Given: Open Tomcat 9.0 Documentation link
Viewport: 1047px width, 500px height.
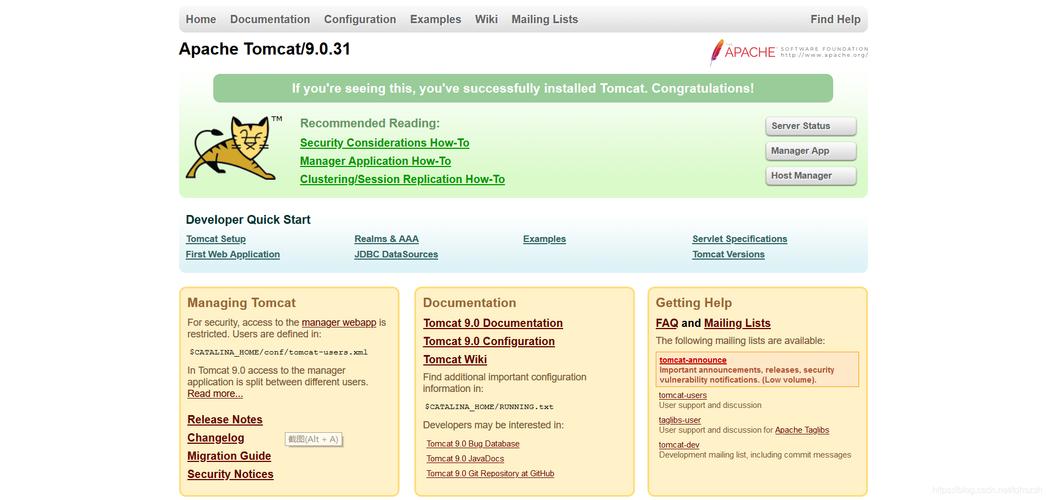Looking at the screenshot, I should [493, 323].
